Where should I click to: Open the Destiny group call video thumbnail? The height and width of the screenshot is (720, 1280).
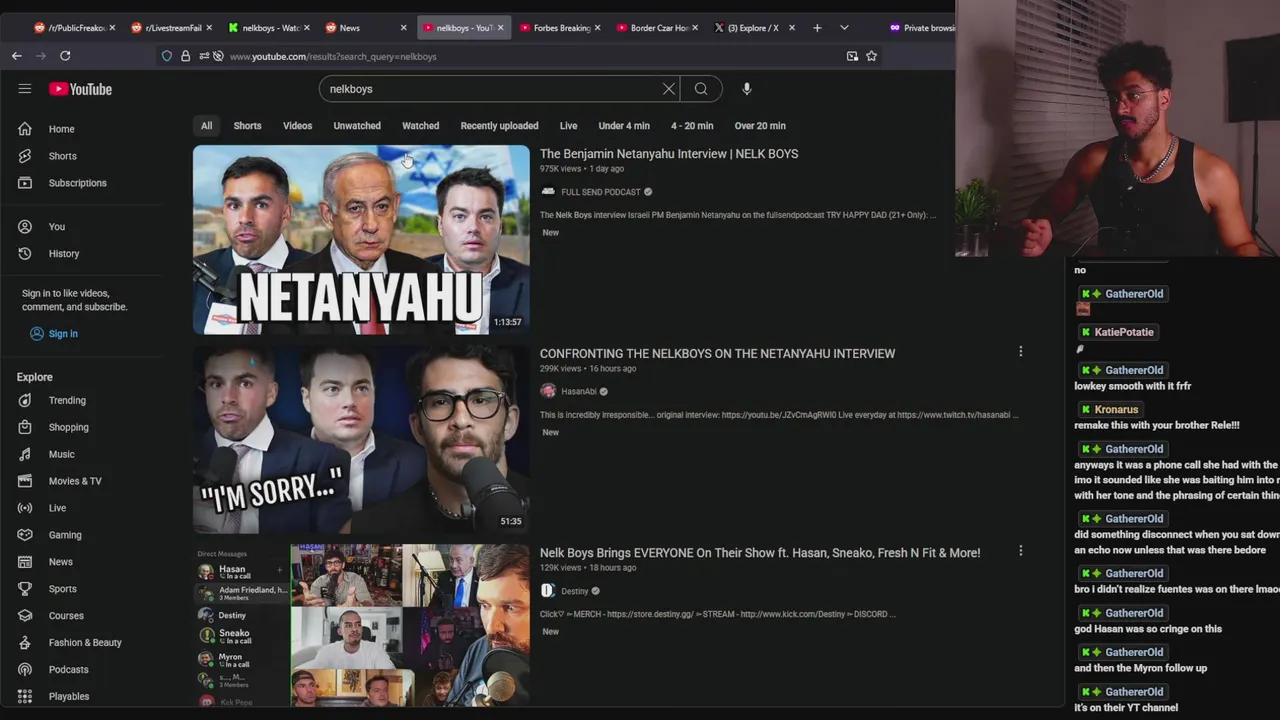click(x=361, y=626)
